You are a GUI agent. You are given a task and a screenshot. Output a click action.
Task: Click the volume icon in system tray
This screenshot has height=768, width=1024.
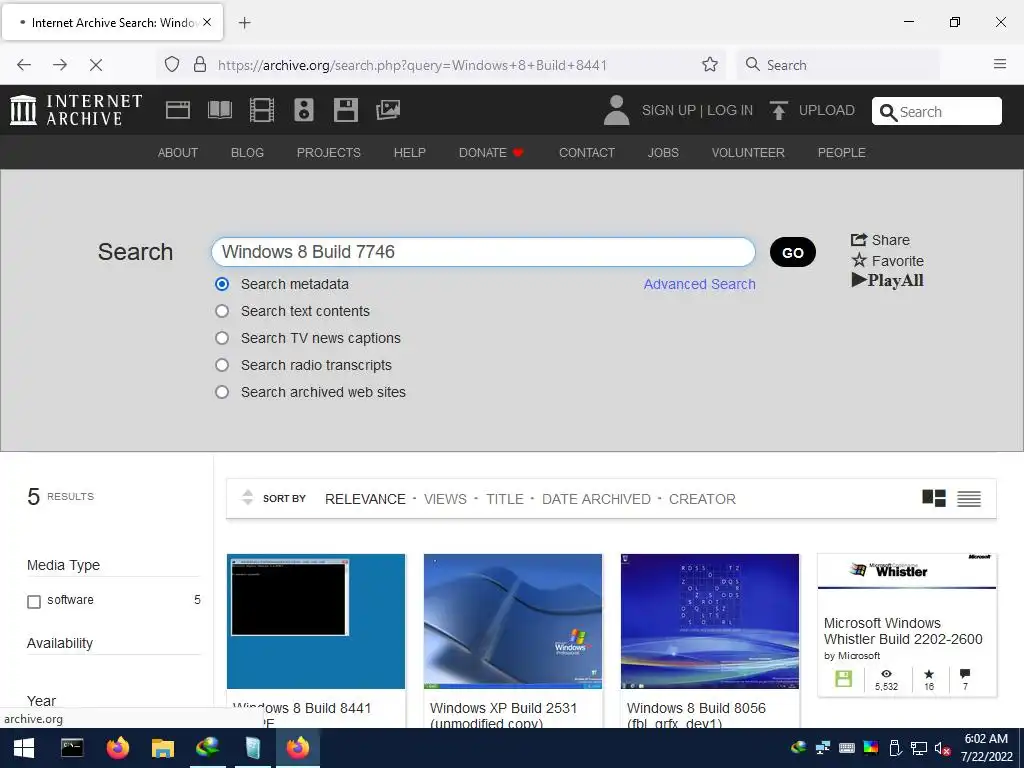tap(942, 748)
